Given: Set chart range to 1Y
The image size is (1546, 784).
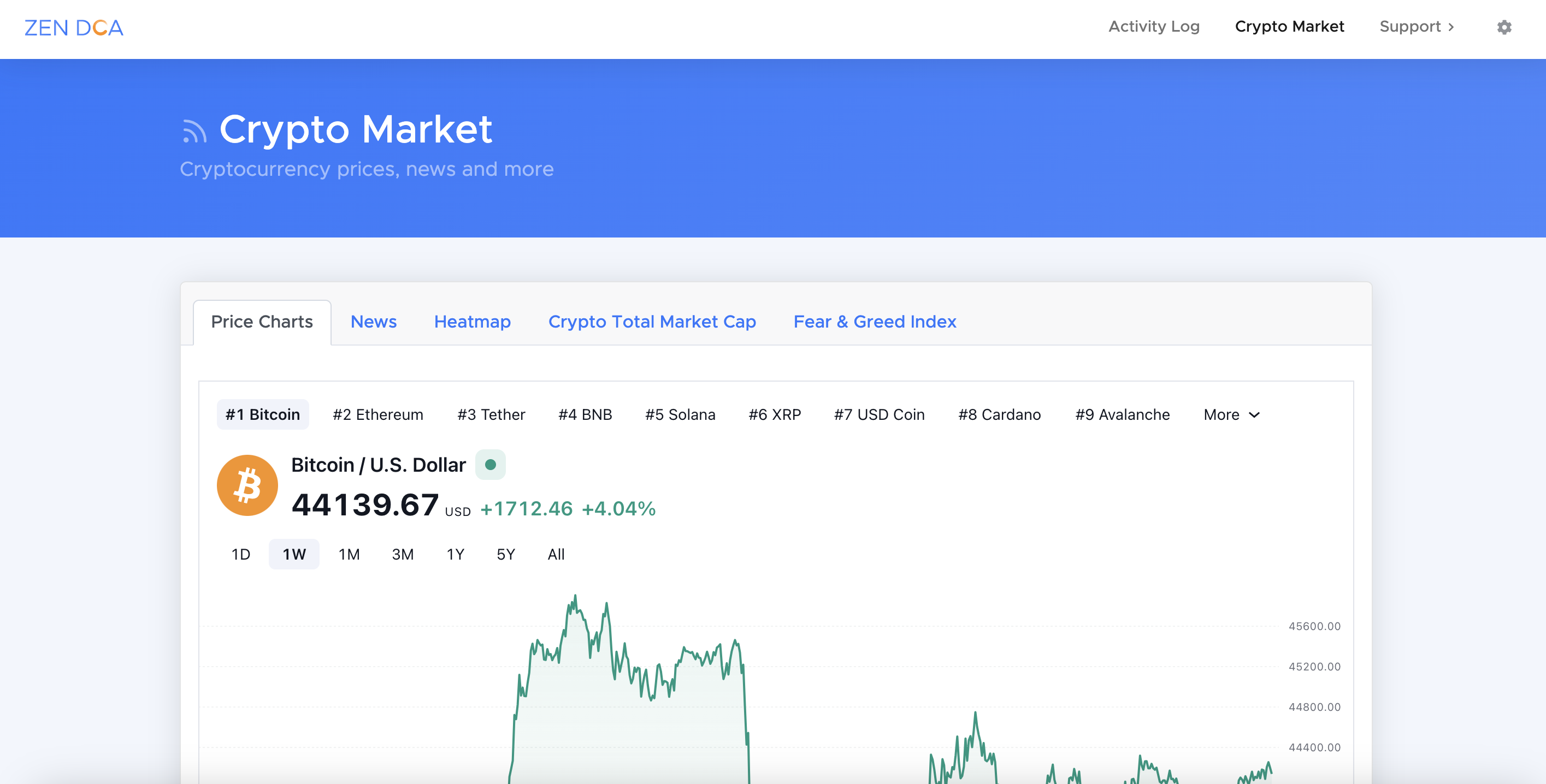Looking at the screenshot, I should [456, 554].
